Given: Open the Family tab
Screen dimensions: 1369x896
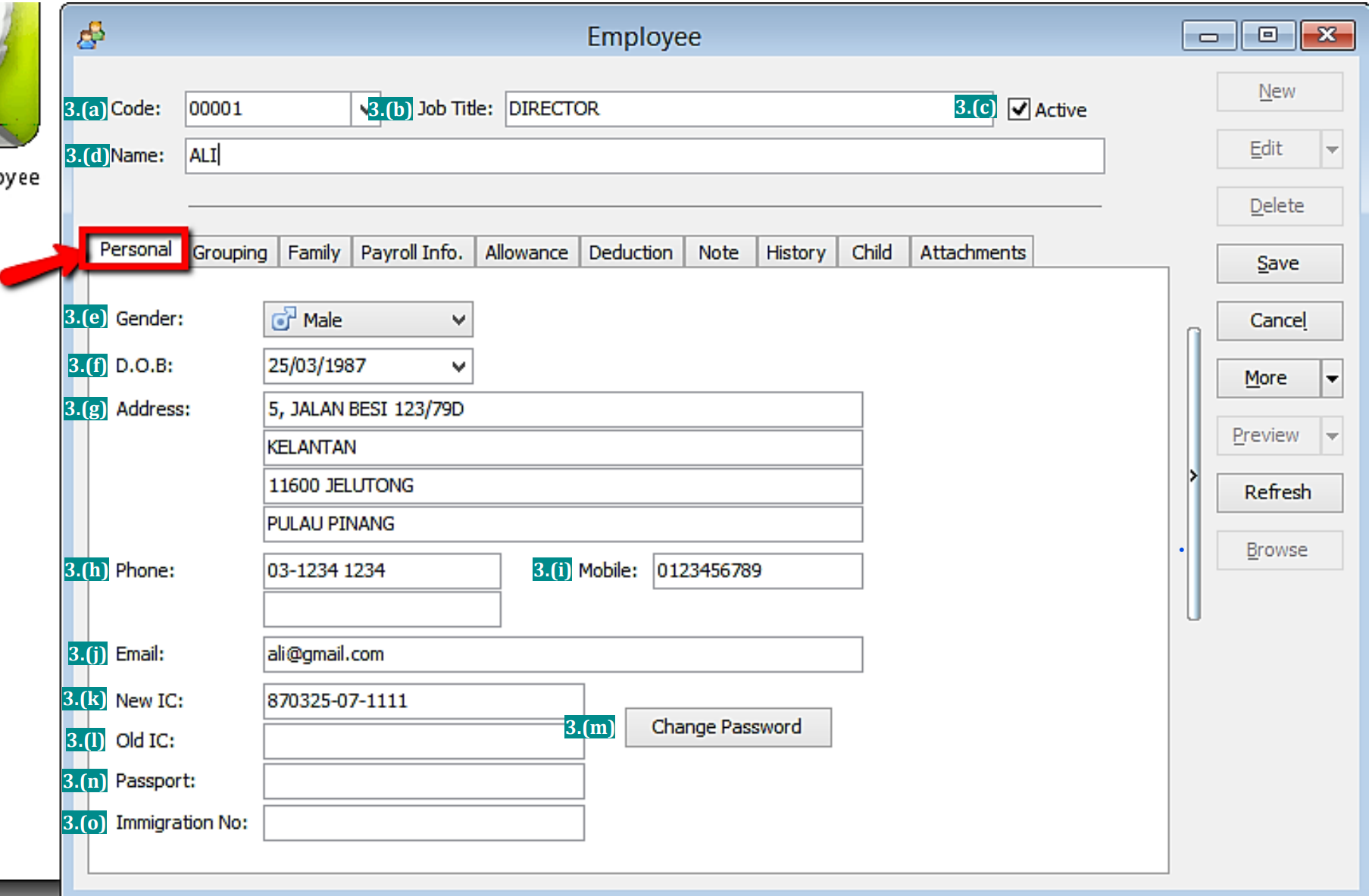Looking at the screenshot, I should 314,252.
